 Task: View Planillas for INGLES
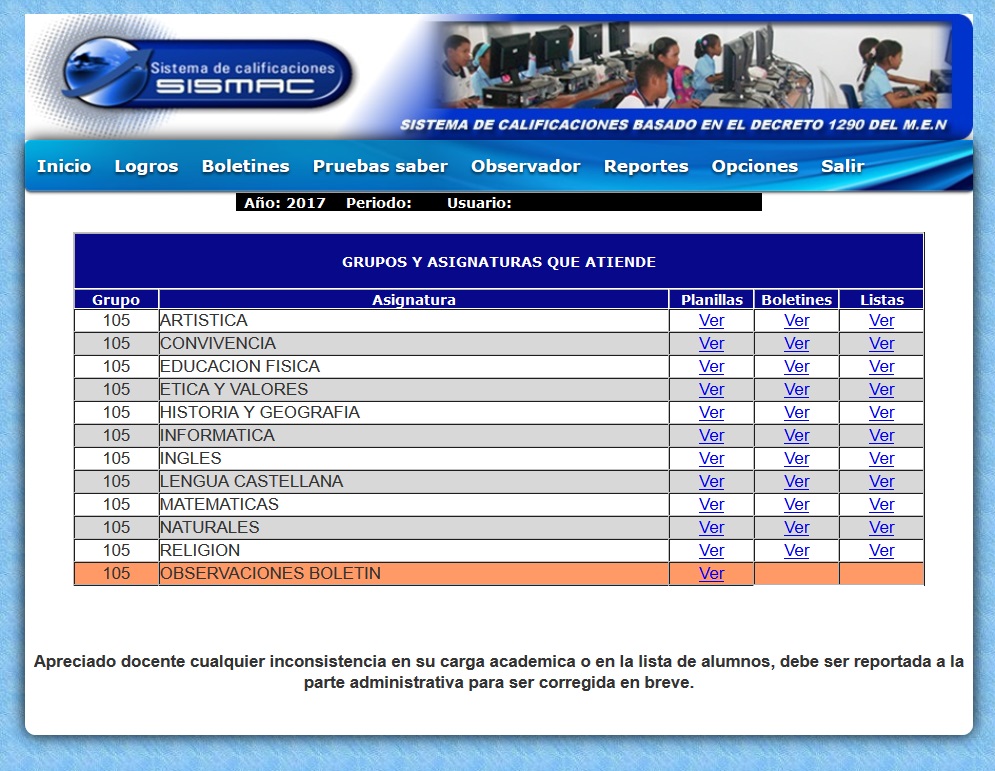[711, 458]
